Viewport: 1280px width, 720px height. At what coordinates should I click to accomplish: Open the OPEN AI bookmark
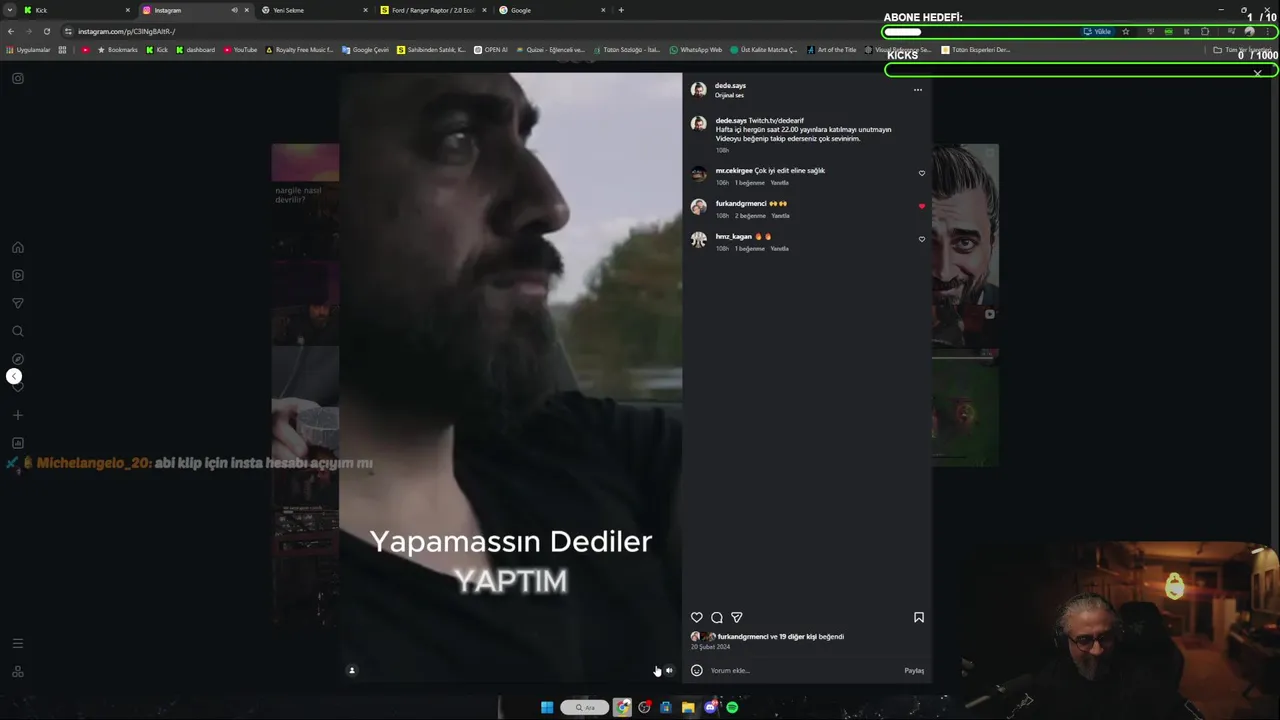coord(491,50)
